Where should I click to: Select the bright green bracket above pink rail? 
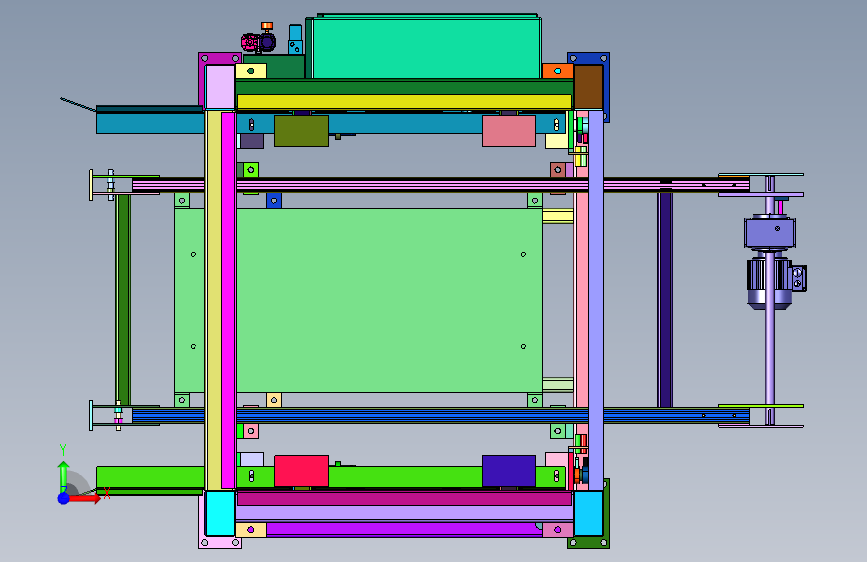(250, 170)
